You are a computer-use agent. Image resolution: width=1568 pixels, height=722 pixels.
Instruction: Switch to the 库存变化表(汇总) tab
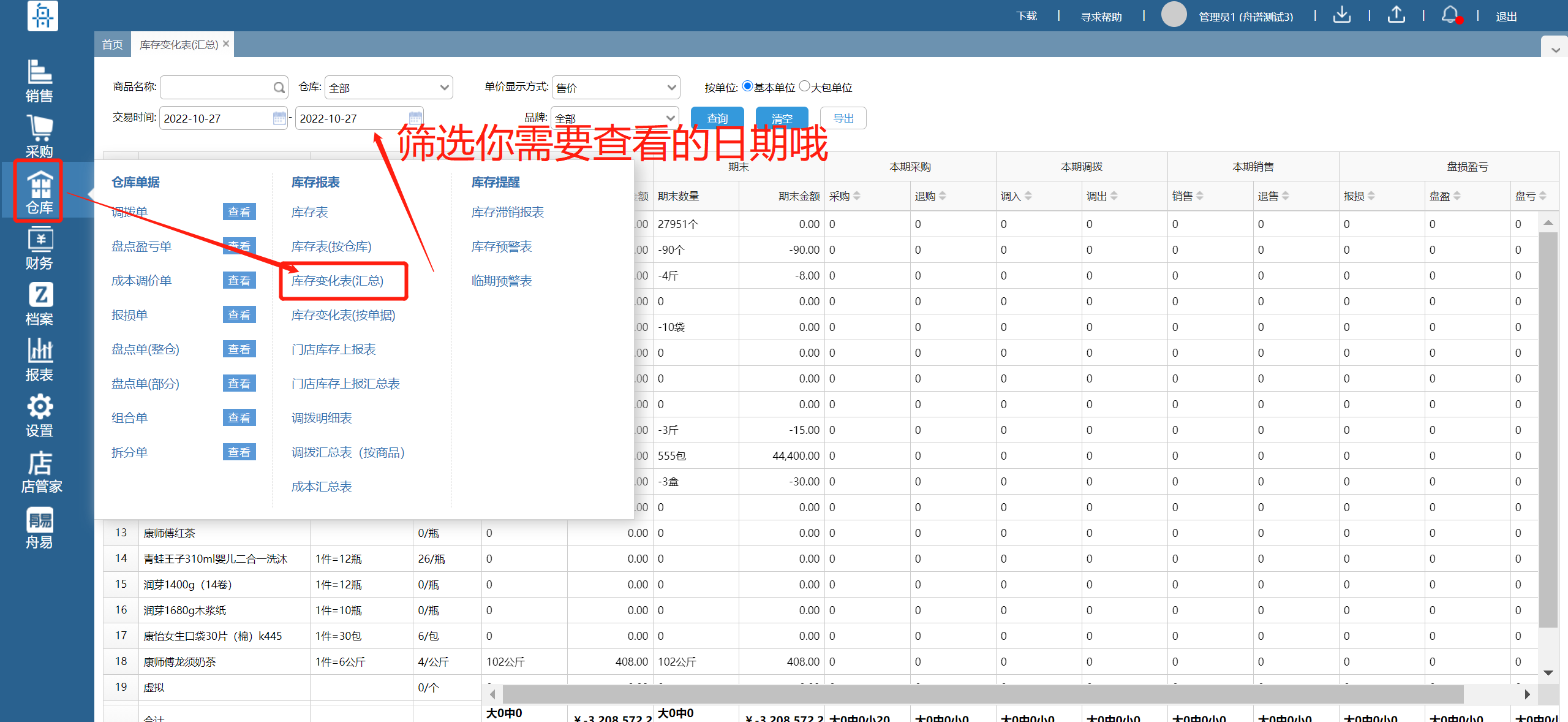179,44
